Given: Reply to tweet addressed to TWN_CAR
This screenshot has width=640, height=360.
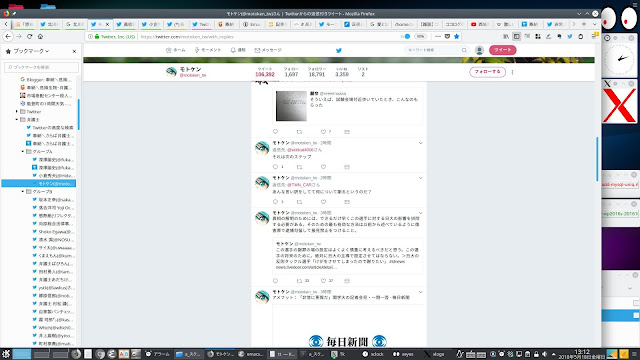Looking at the screenshot, I should [x=276, y=202].
